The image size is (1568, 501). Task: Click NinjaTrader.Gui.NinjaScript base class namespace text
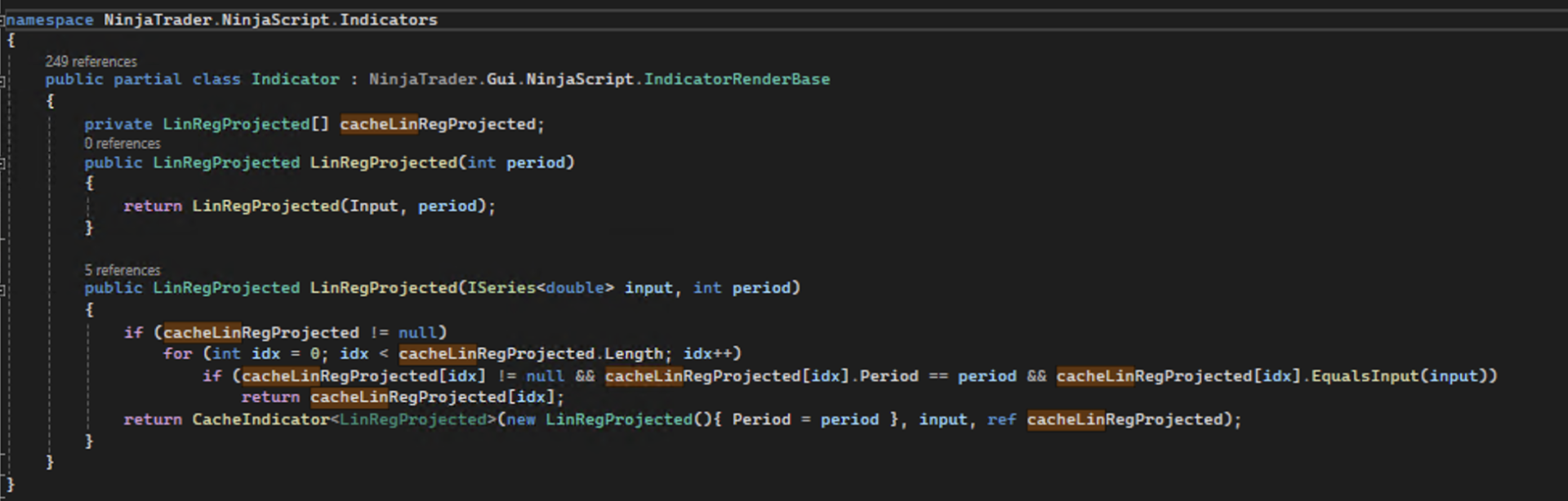pyautogui.click(x=501, y=79)
